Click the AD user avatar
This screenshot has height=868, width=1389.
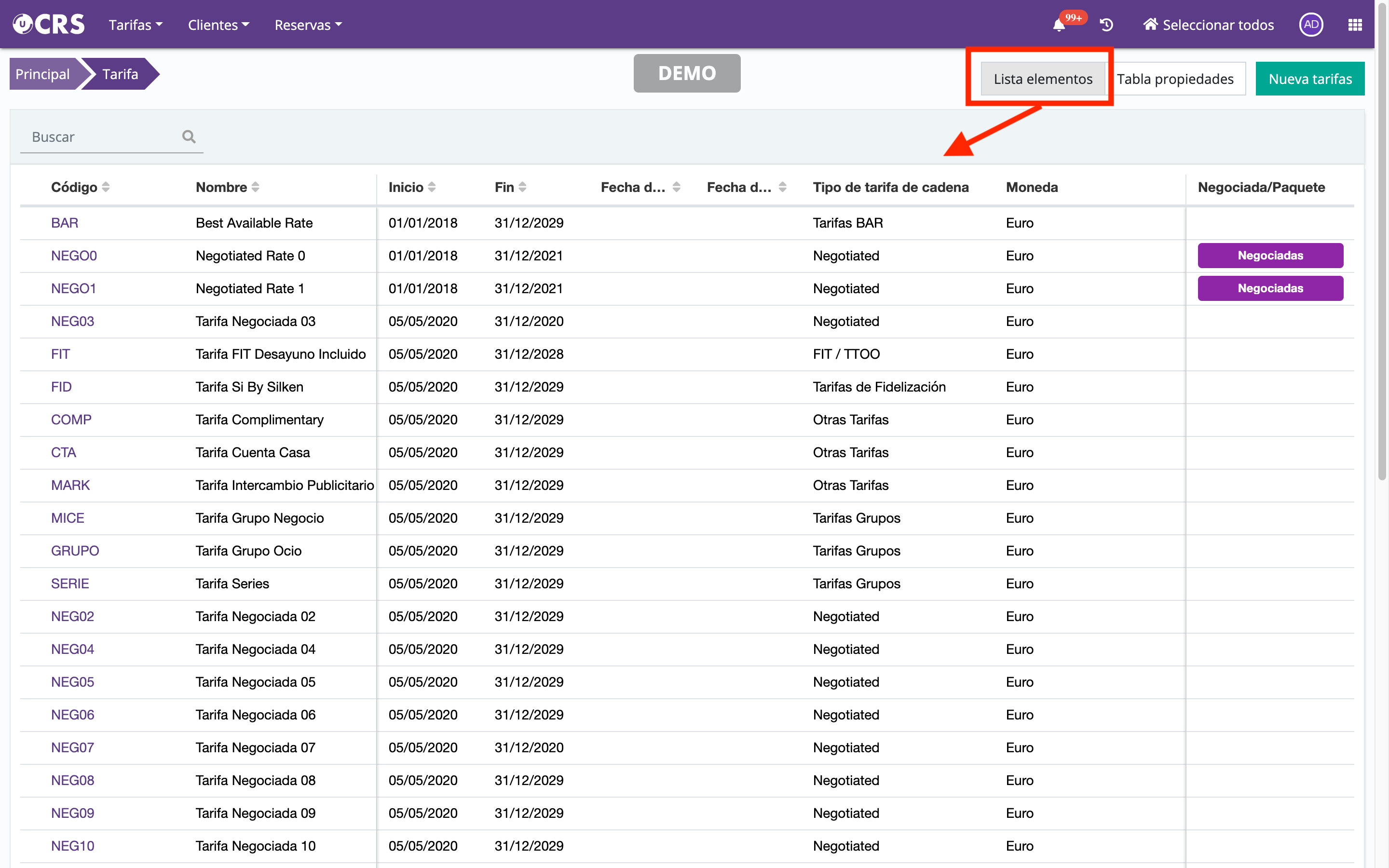pos(1310,25)
